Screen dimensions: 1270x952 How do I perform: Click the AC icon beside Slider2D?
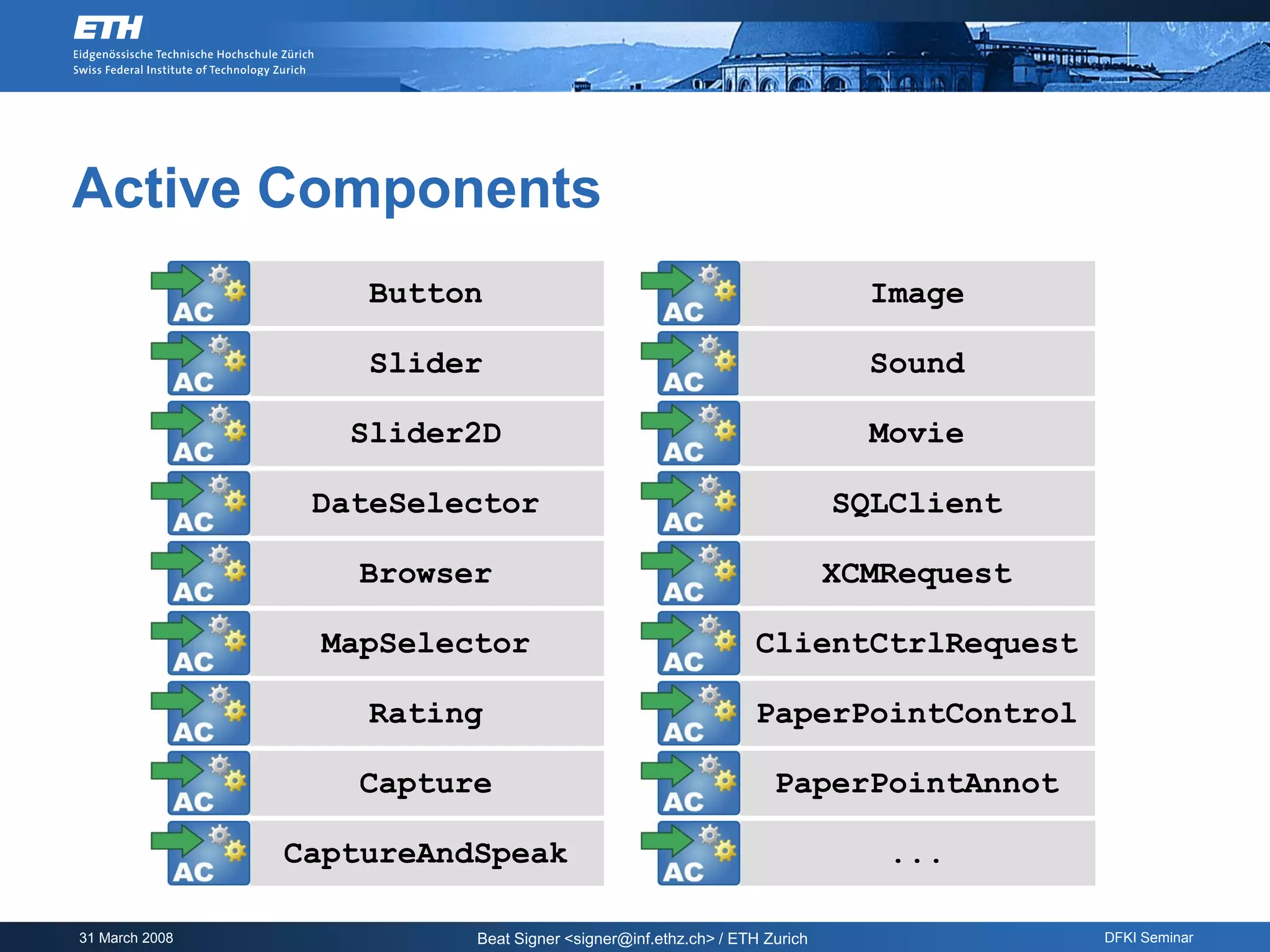click(200, 433)
